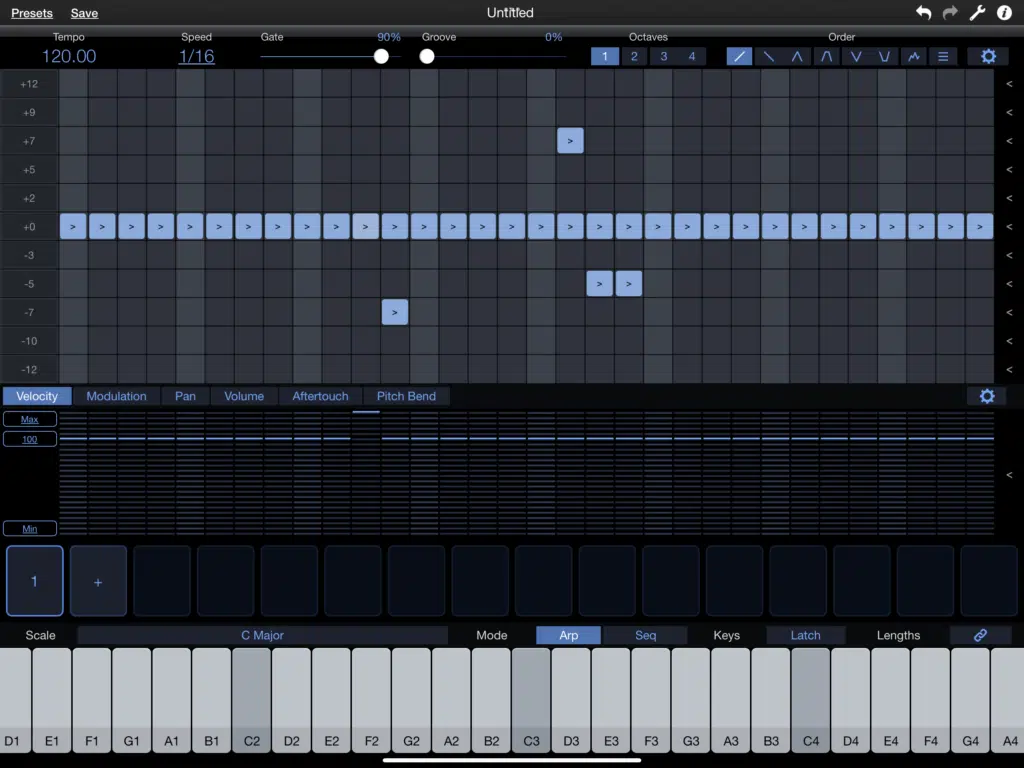Screen dimensions: 1024x768
Task: Click row arrow beside +5
Action: coord(1009,170)
